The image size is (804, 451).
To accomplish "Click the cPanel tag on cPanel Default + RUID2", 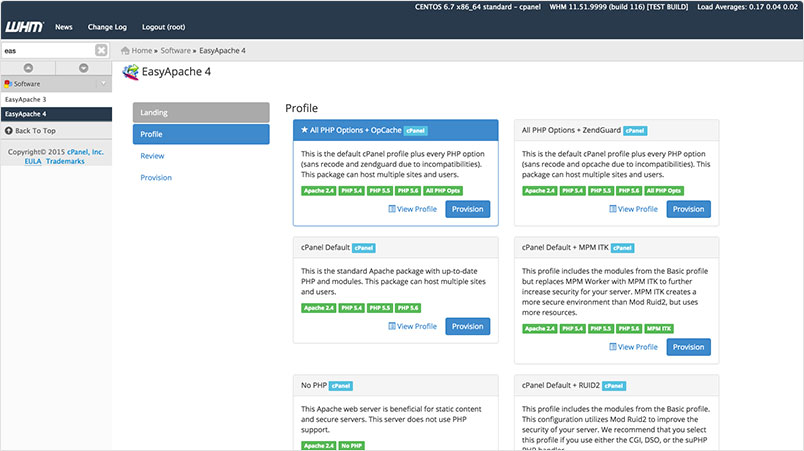I will (614, 386).
